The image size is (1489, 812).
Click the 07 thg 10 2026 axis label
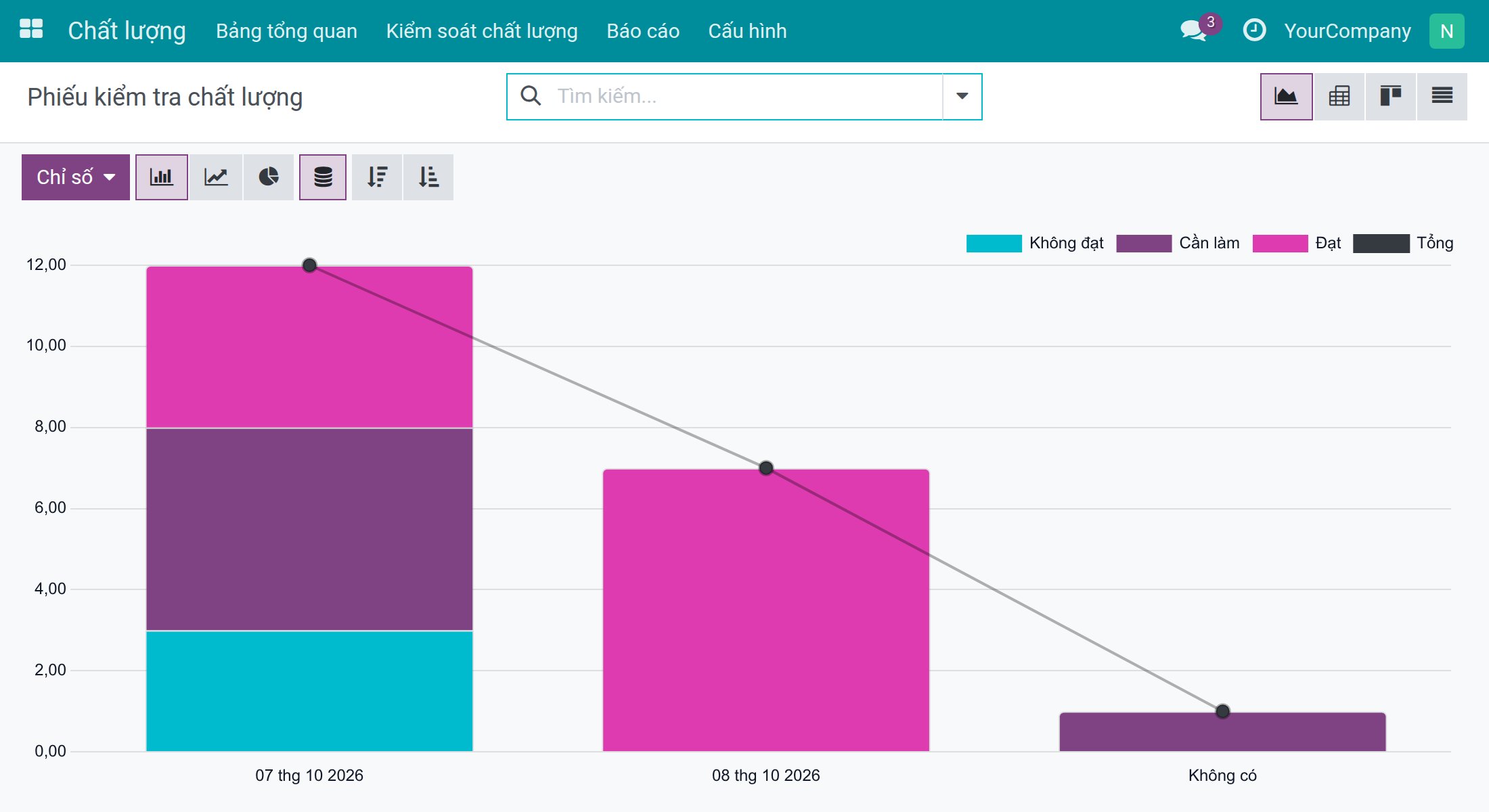click(x=309, y=775)
